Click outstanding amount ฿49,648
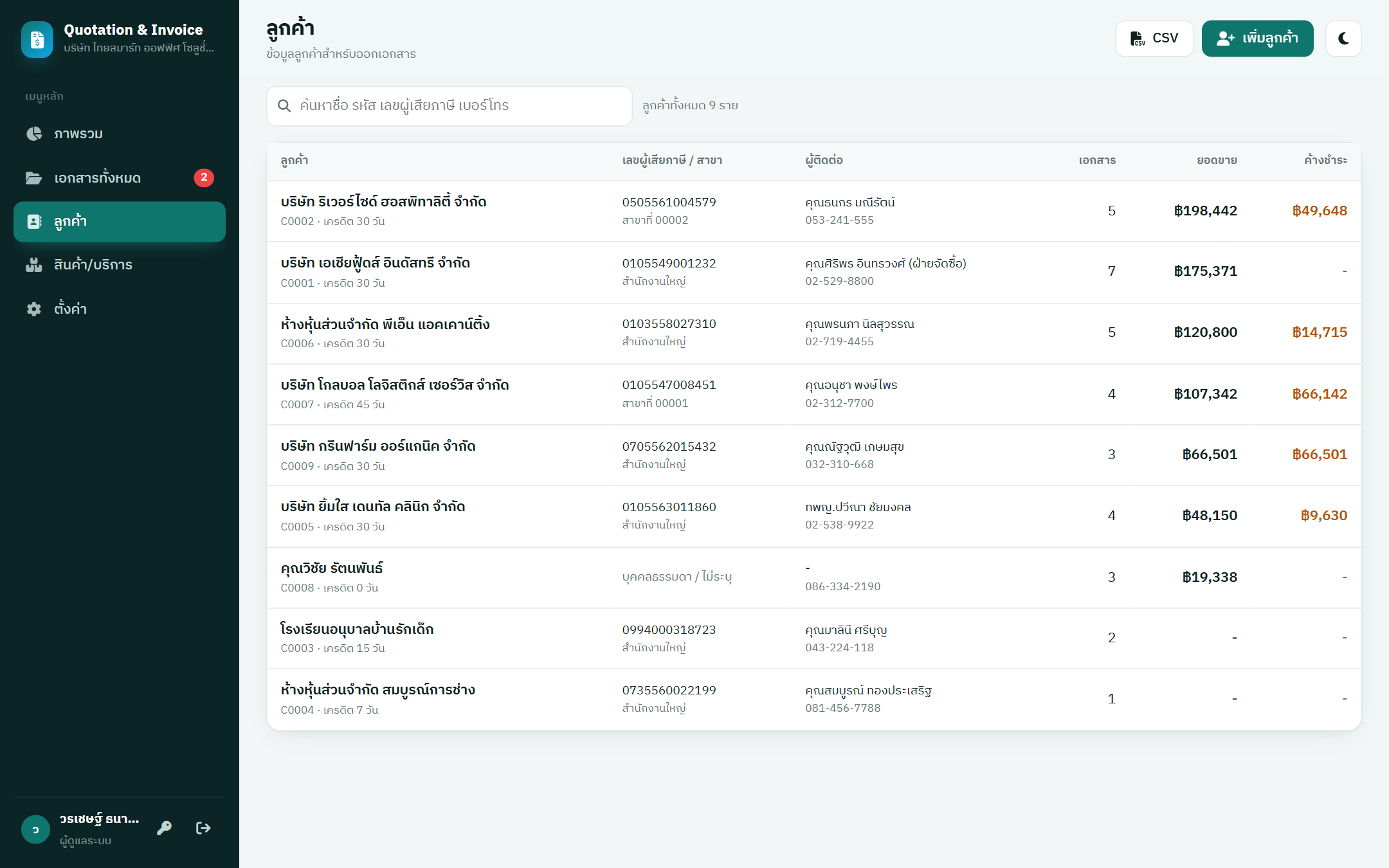The width and height of the screenshot is (1389, 868). point(1320,211)
